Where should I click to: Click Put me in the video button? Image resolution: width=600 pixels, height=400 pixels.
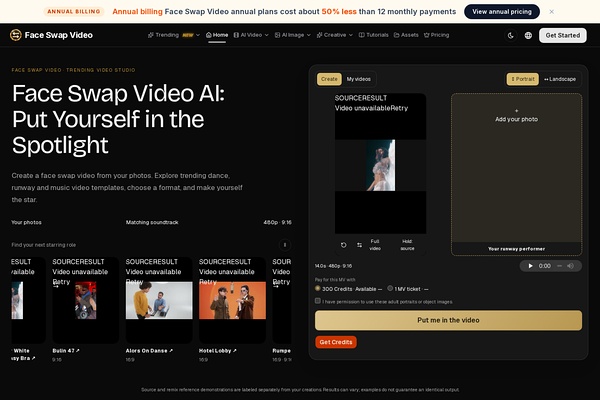(448, 320)
